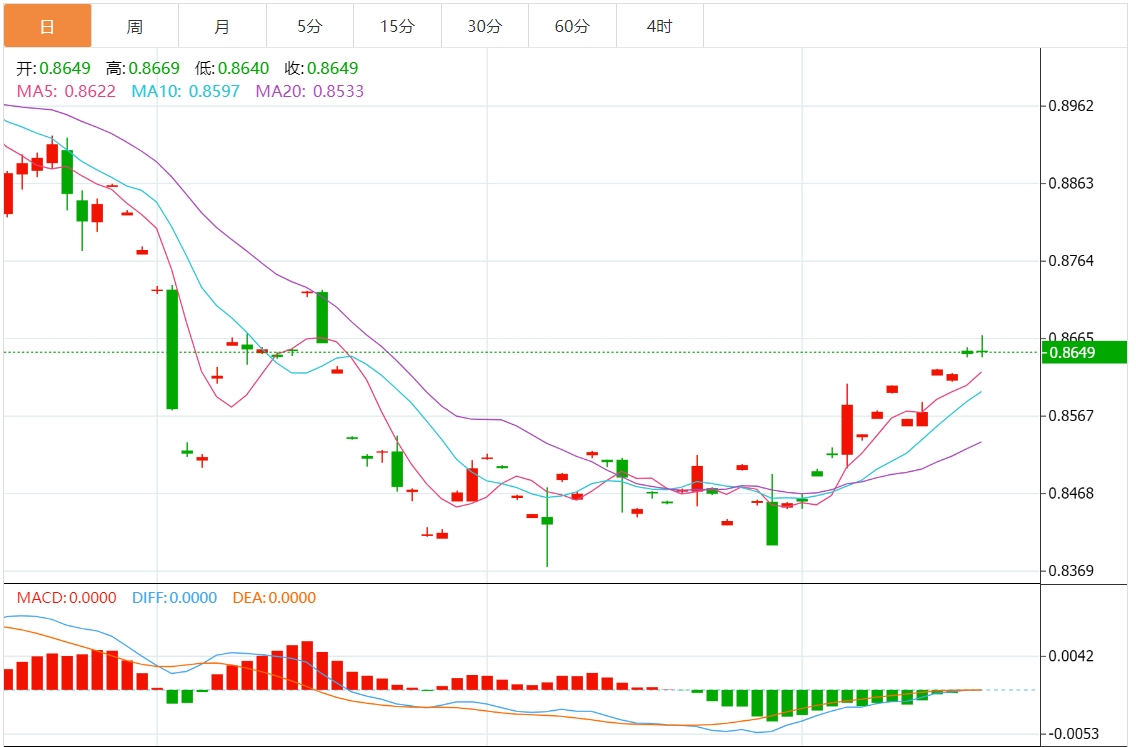The image size is (1136, 747).
Task: Click the 0.8764 price axis label
Action: [1072, 261]
